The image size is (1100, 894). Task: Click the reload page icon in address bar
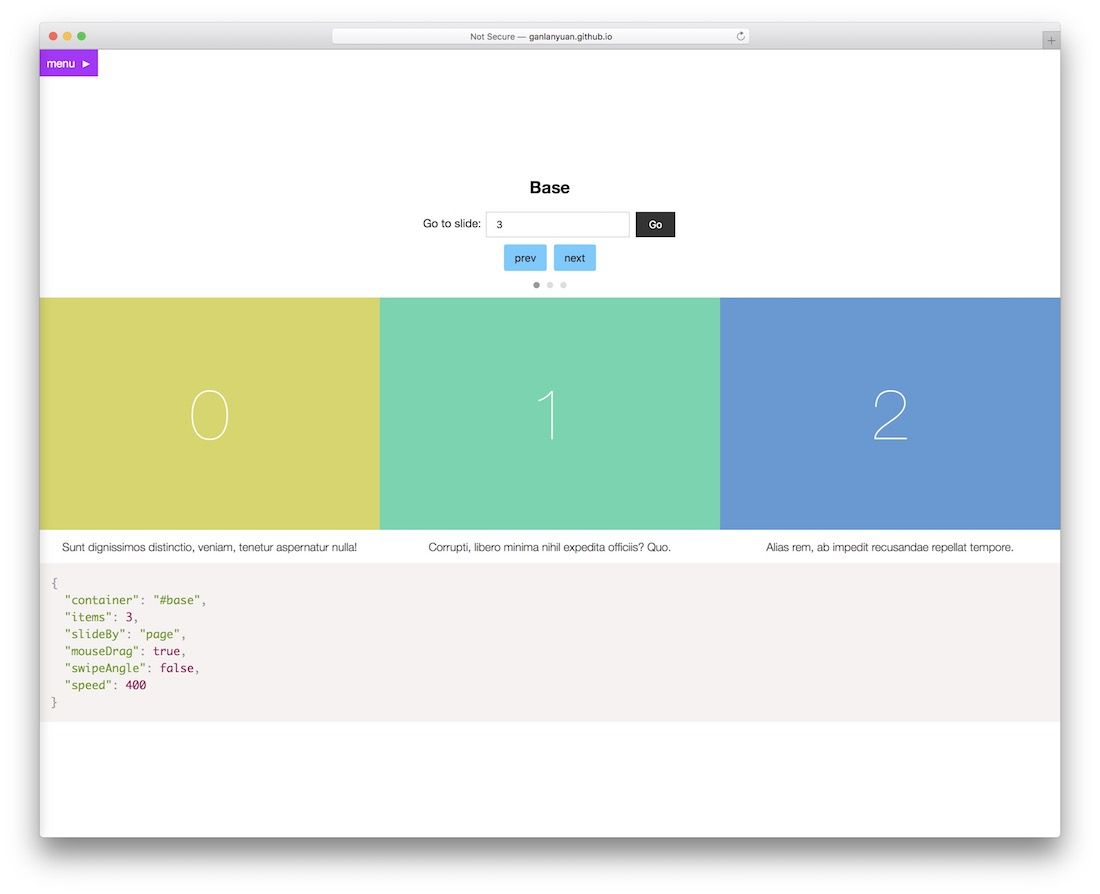740,36
